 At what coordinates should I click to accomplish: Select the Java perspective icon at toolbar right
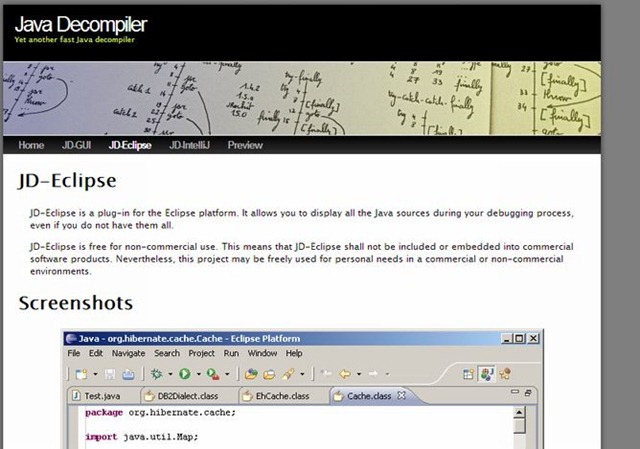[487, 374]
